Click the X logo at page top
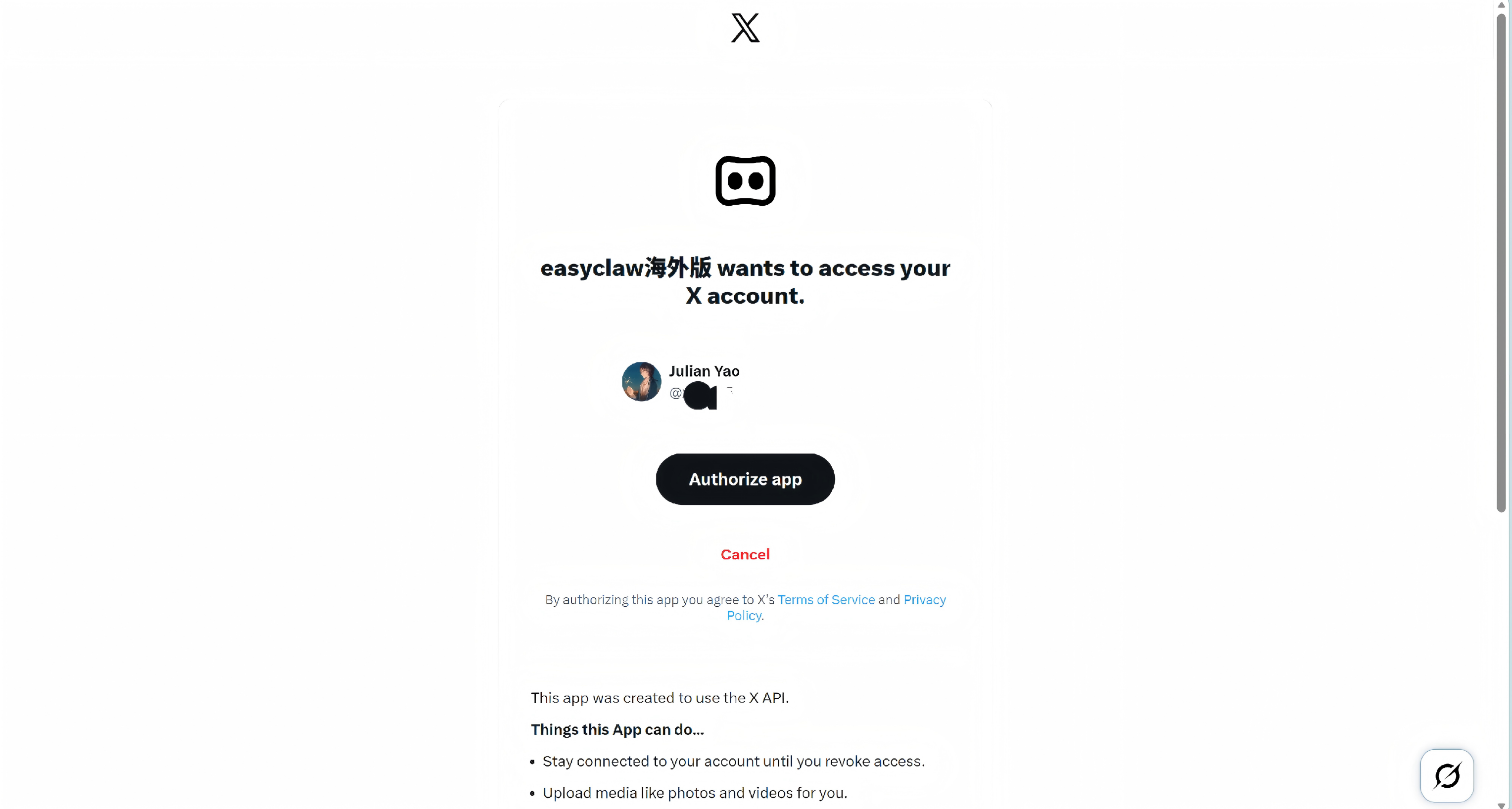This screenshot has width=1512, height=809. [x=745, y=28]
